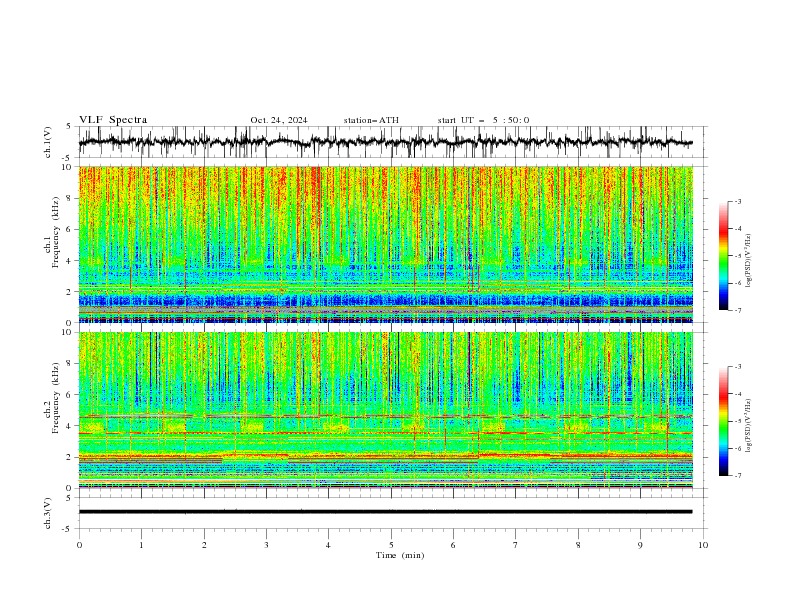Click the "5" minute tick on time axis
Image resolution: width=792 pixels, height=612 pixels.
coord(391,545)
